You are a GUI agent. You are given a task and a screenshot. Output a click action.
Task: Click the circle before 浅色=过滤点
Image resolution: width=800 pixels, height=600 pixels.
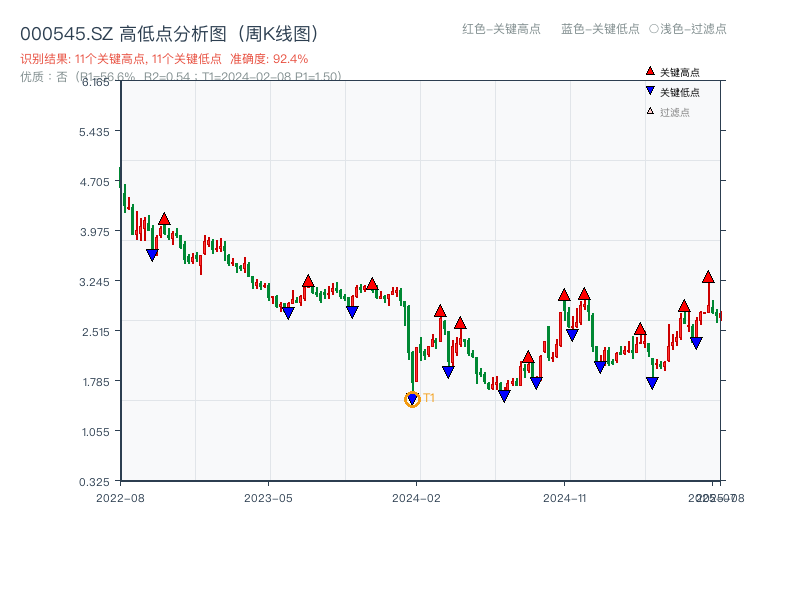pyautogui.click(x=654, y=29)
